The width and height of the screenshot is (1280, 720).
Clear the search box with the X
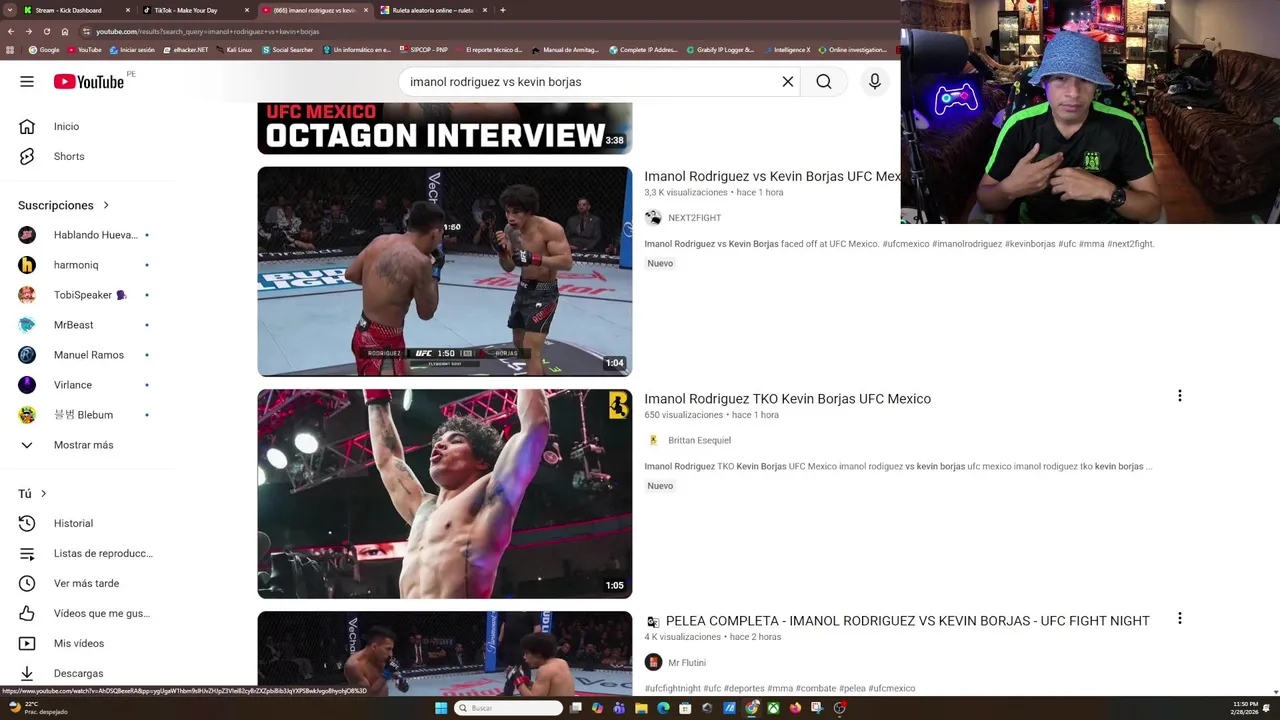coord(788,82)
